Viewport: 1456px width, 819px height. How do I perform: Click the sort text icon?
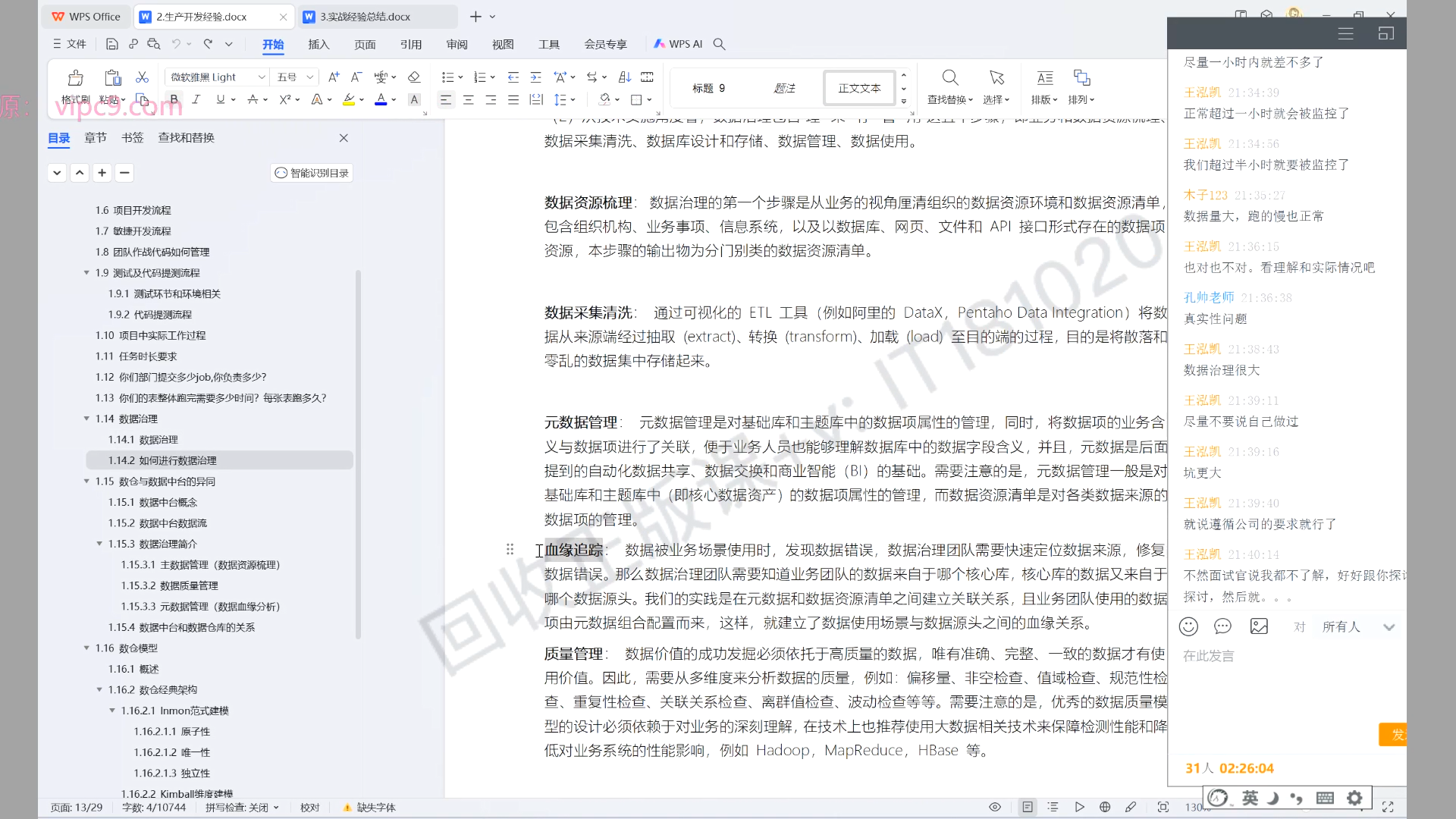pyautogui.click(x=624, y=77)
